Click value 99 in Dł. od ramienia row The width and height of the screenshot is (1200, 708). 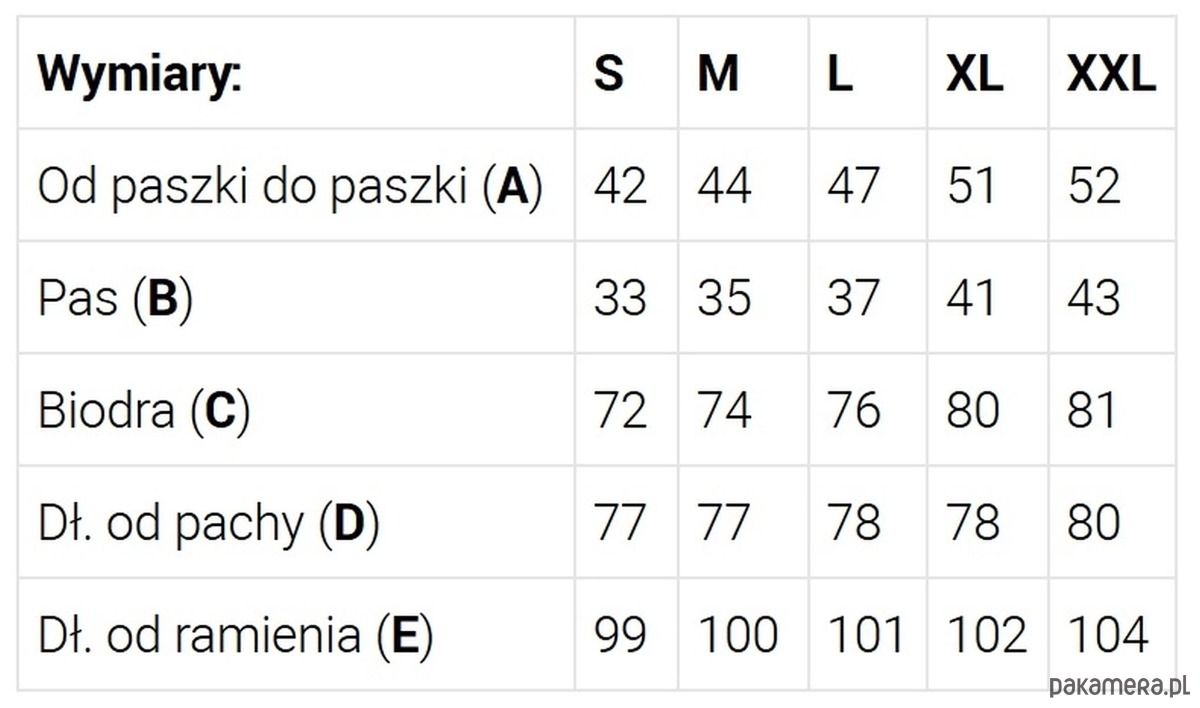[x=620, y=635]
